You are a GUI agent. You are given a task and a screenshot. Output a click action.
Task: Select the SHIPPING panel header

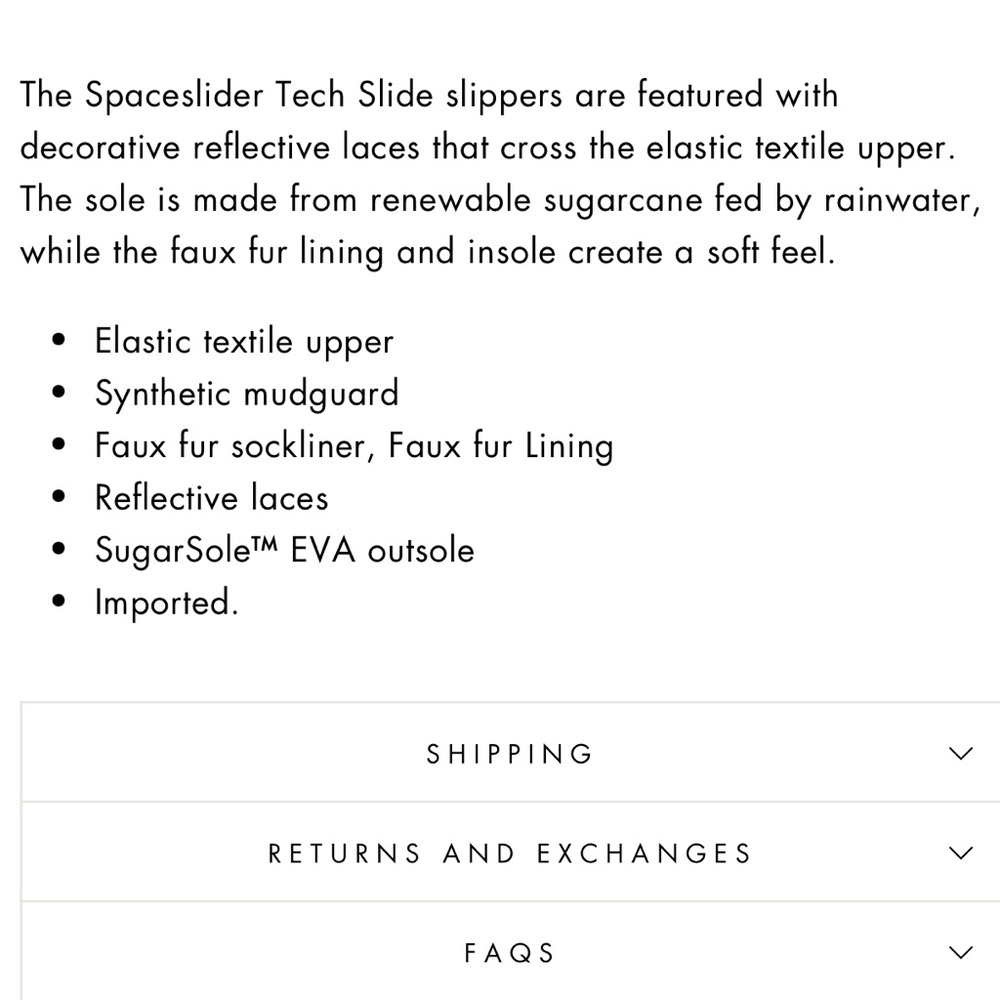[x=510, y=754]
